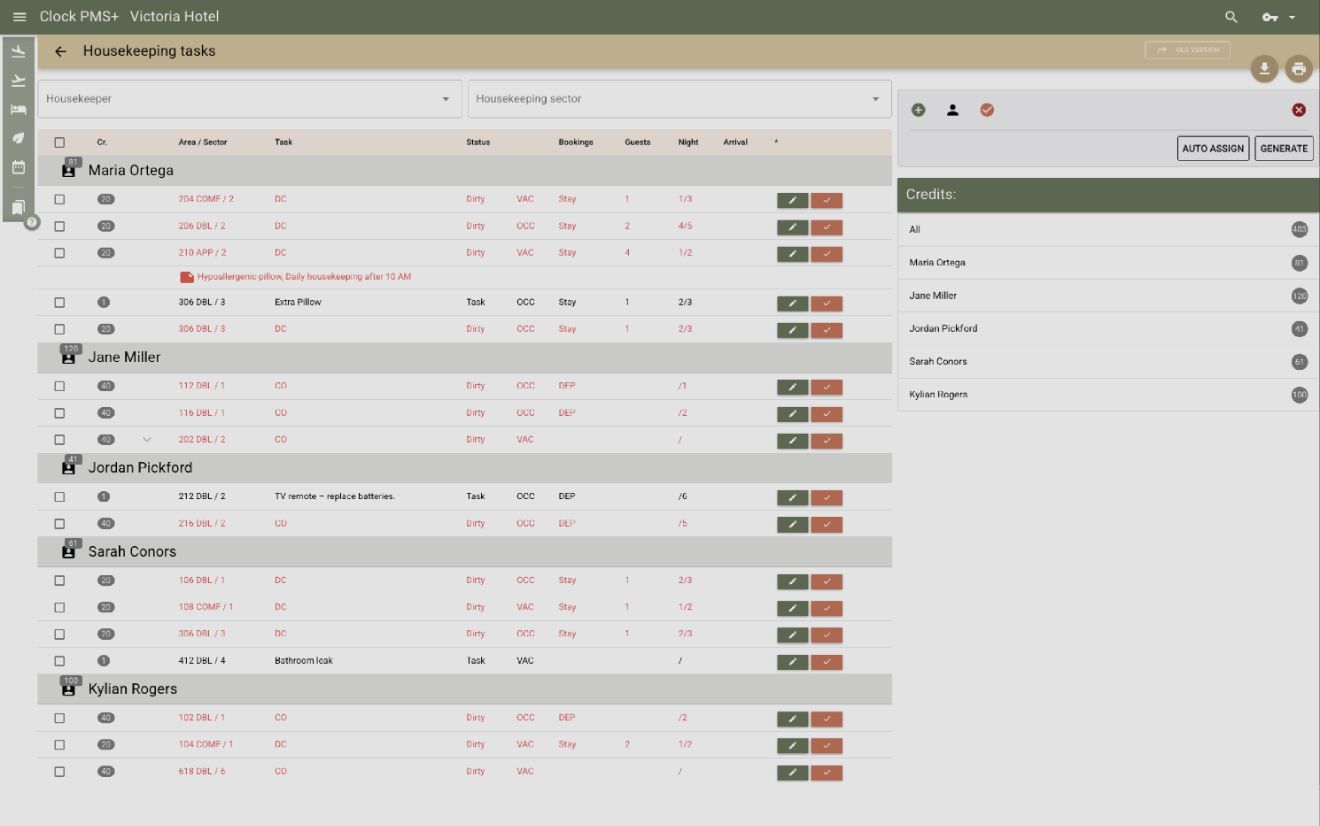The width and height of the screenshot is (1320, 826).
Task: Select the 412 DBL Bathroom leak checkbox
Action: point(60,661)
